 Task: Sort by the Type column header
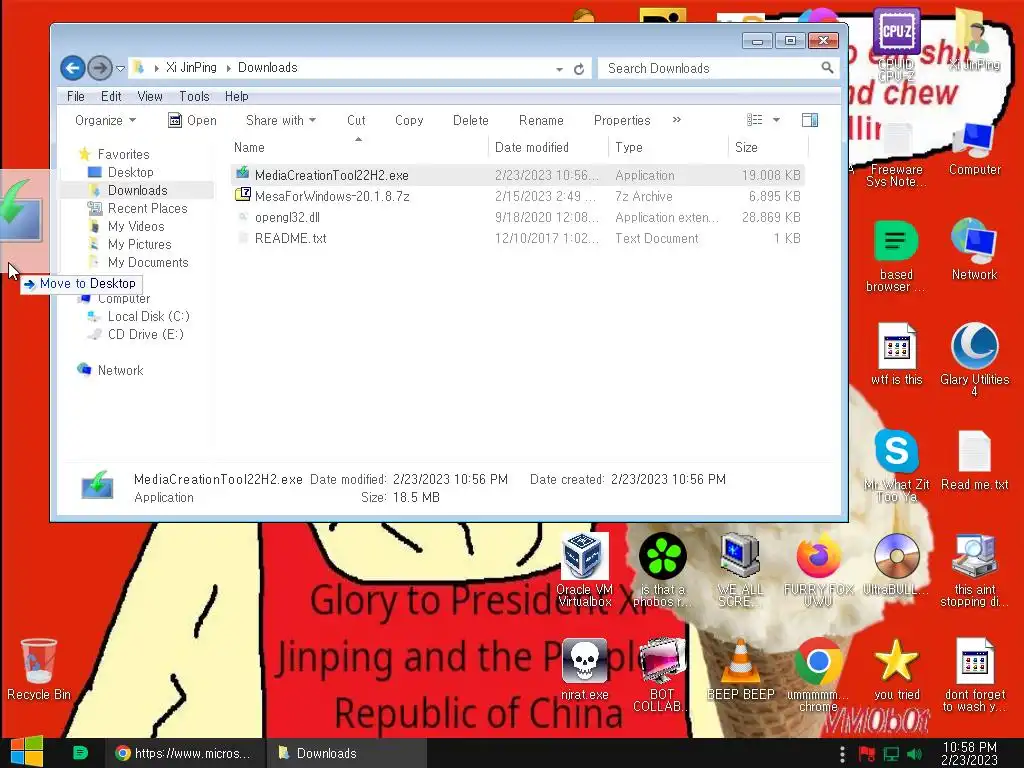click(x=668, y=148)
